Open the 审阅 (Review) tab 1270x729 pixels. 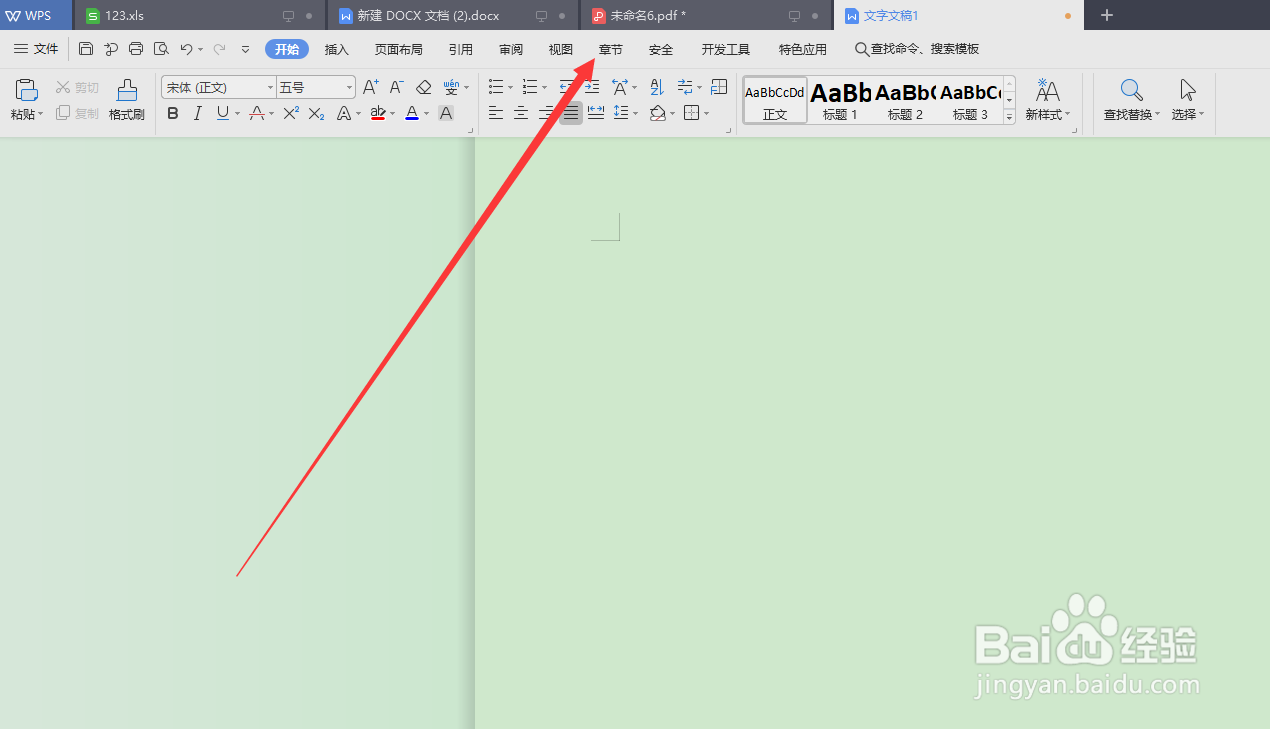click(x=511, y=49)
